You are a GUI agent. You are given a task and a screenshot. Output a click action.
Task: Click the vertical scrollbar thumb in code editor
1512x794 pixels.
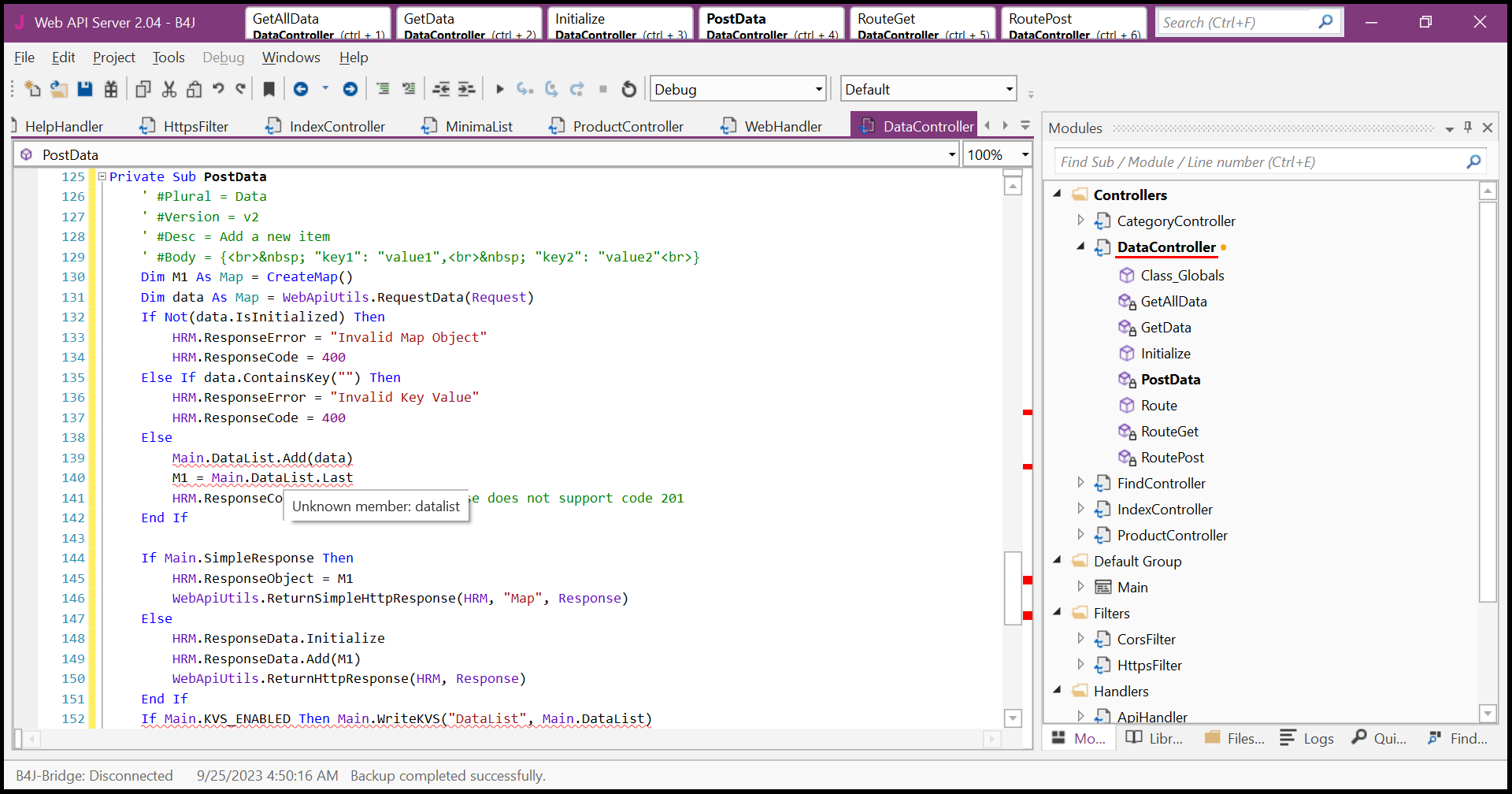[x=1013, y=587]
